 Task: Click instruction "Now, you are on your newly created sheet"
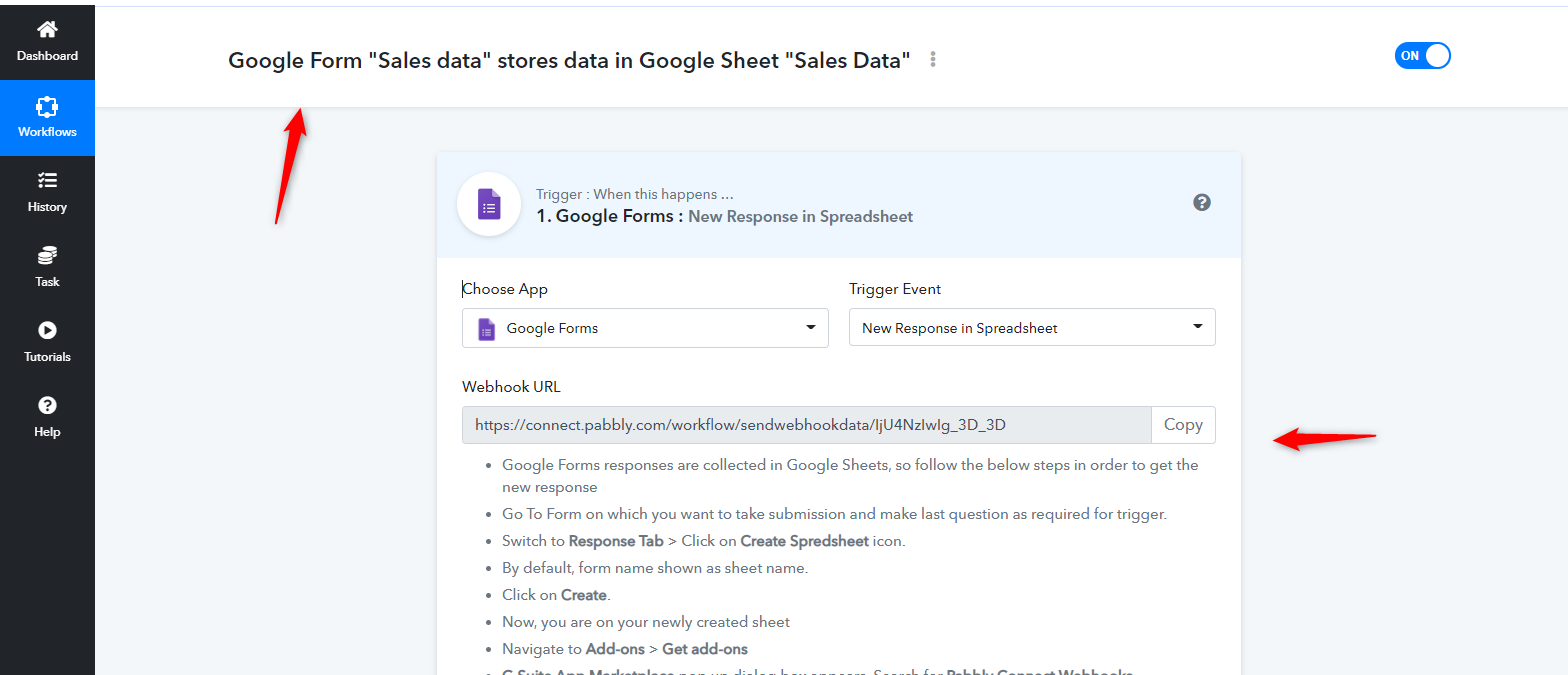pos(646,622)
